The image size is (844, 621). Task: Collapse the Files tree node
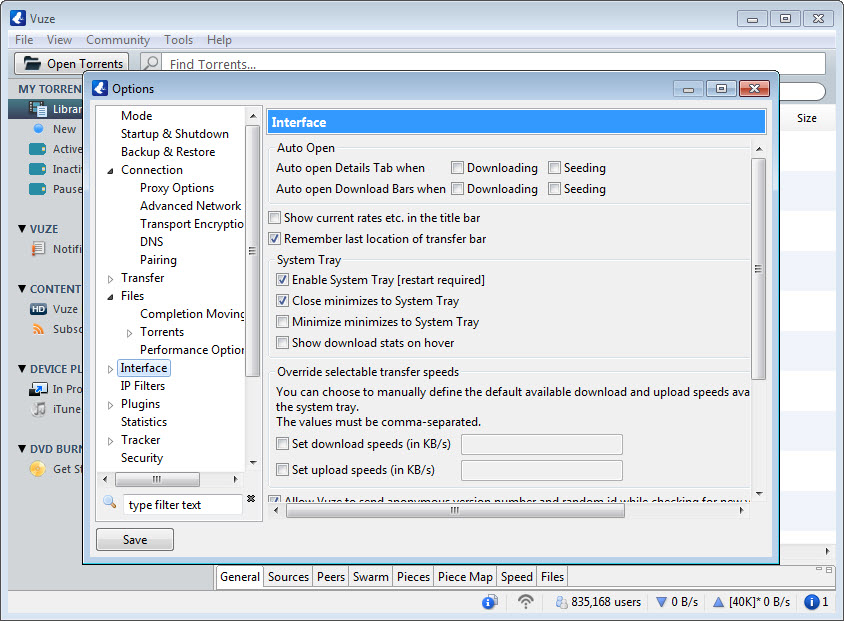(x=110, y=297)
